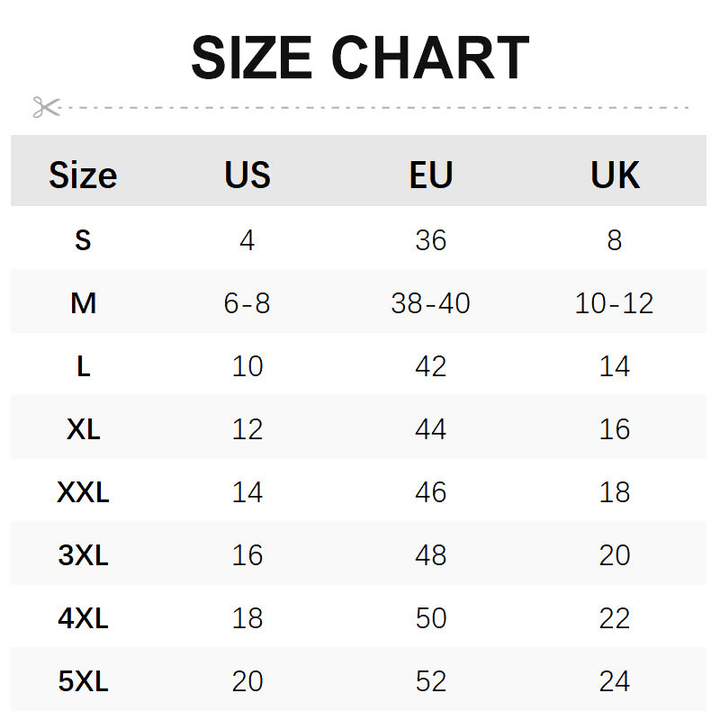
Task: Select the XXL size row label
Action: 83,492
